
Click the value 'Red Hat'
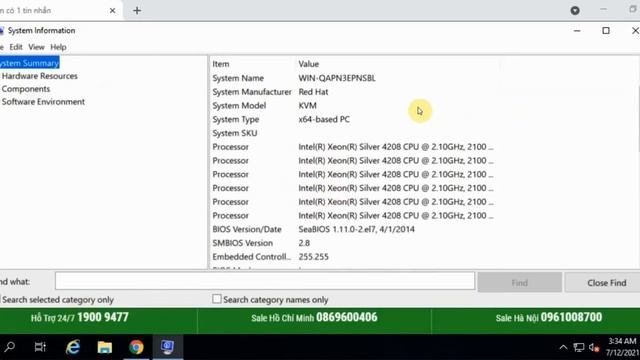click(x=313, y=92)
